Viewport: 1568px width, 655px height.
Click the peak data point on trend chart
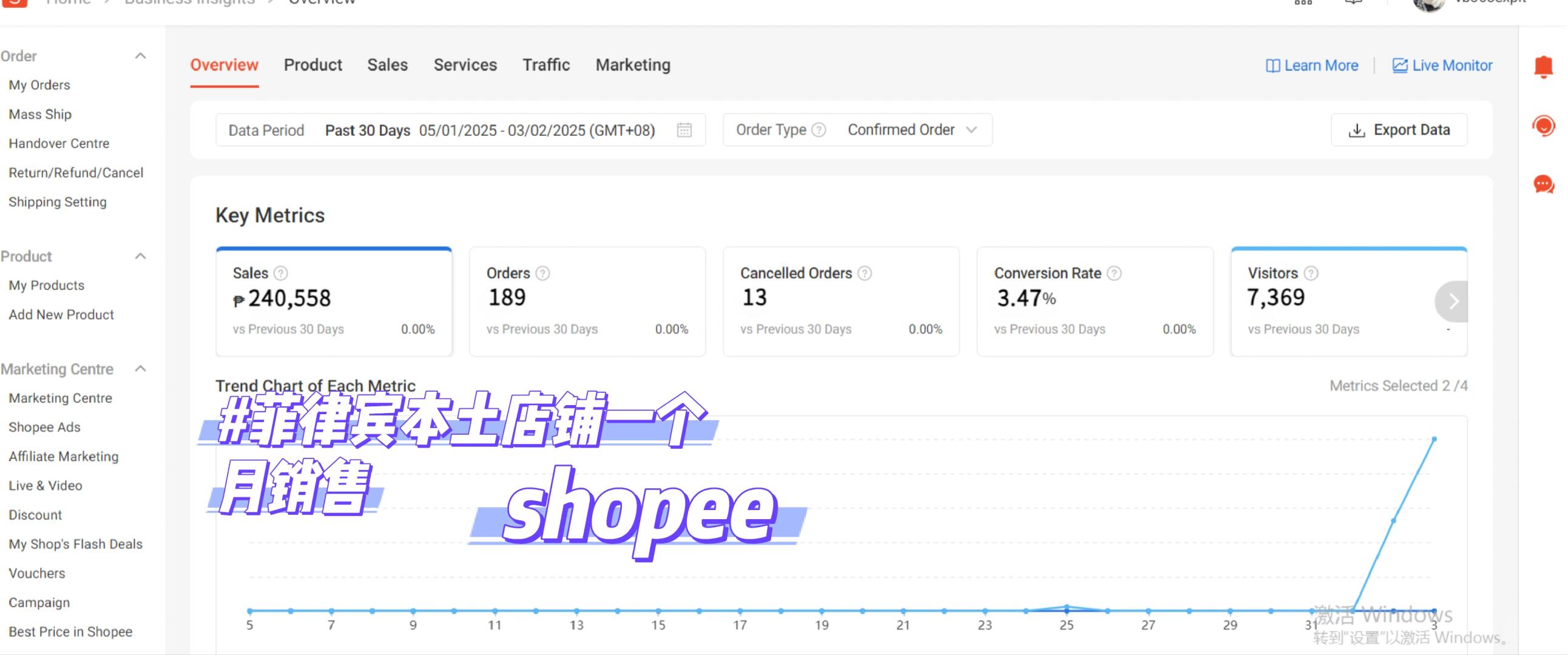1434,438
